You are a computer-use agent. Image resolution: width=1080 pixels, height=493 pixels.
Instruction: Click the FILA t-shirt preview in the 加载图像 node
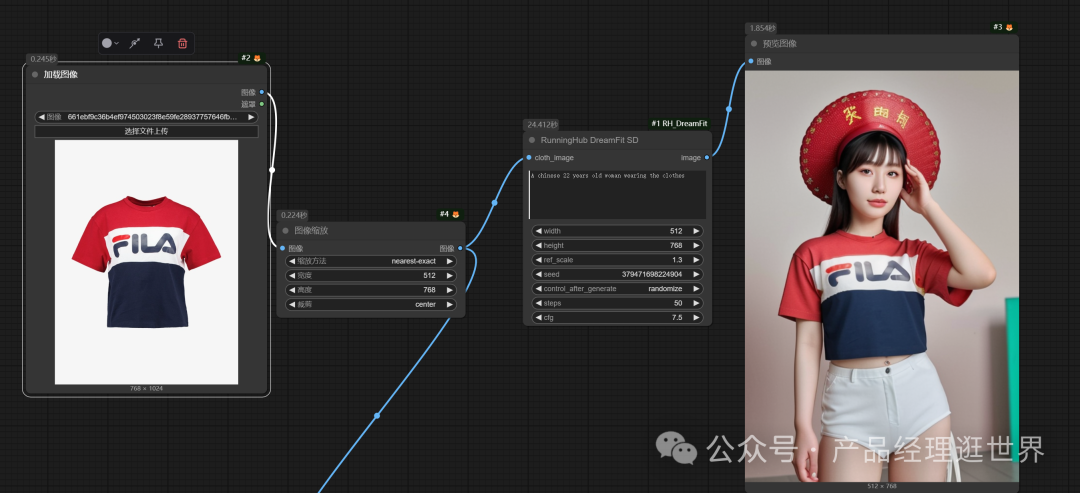click(x=147, y=262)
